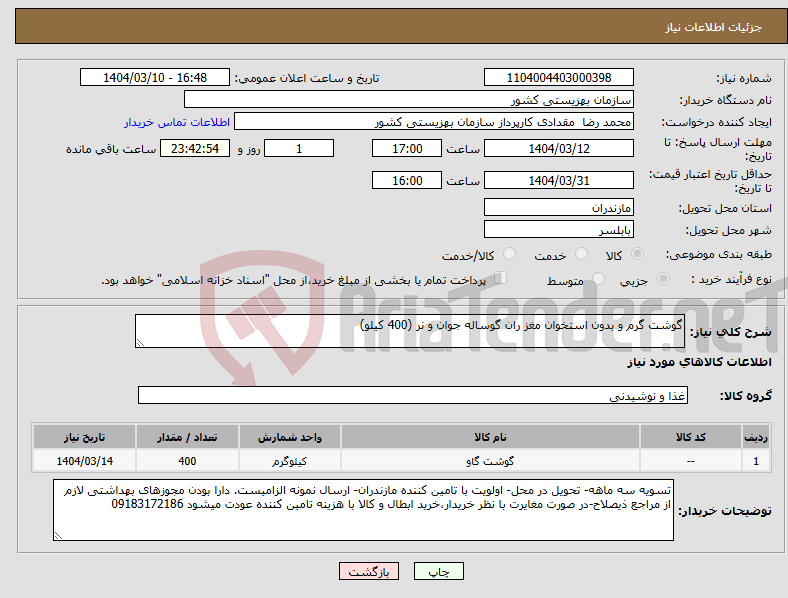Image resolution: width=788 pixels, height=598 pixels.
Task: Click the delivery city field بابلسر
Action: [558, 229]
